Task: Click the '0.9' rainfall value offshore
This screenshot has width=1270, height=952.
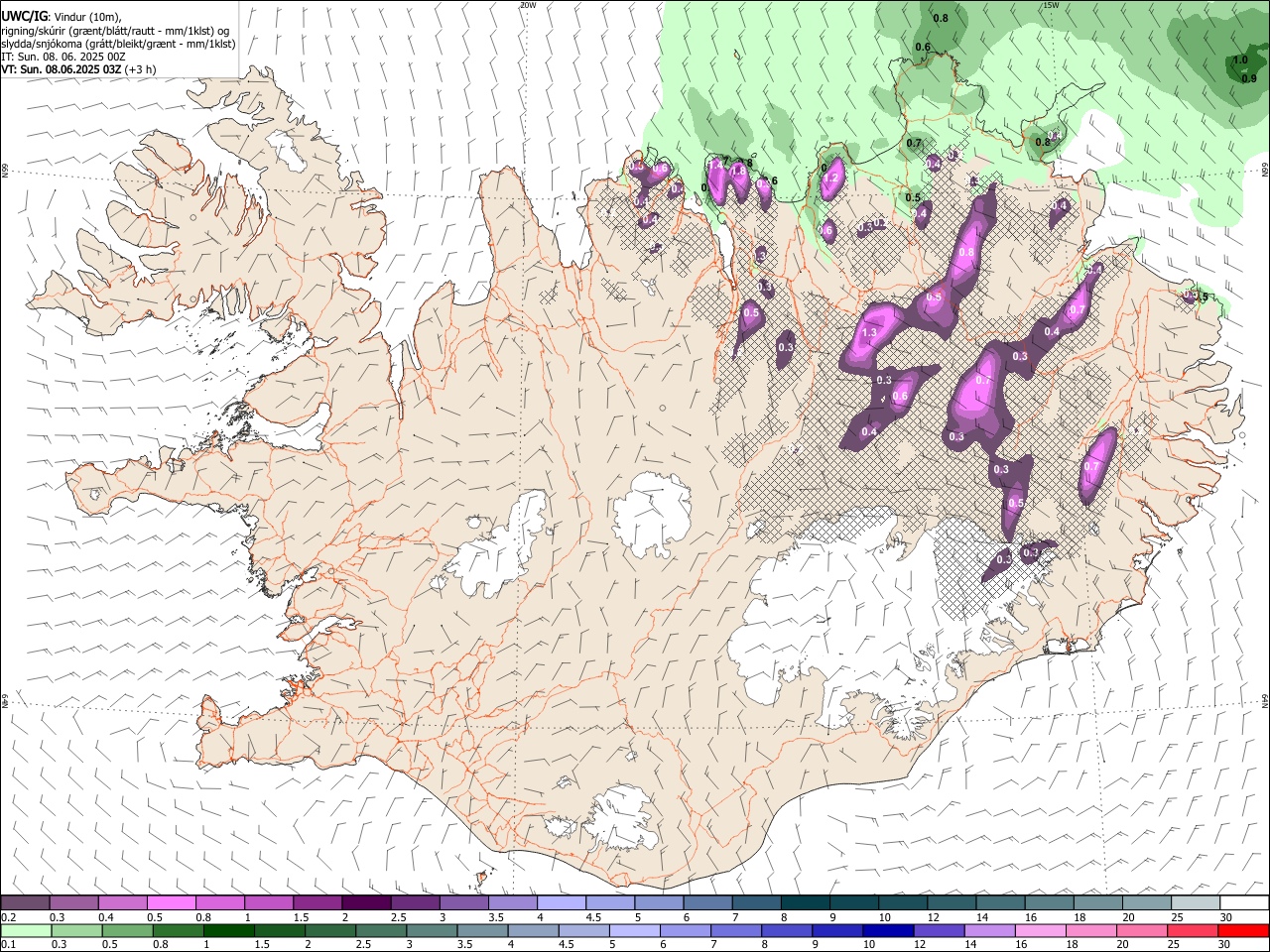Action: 1249,79
